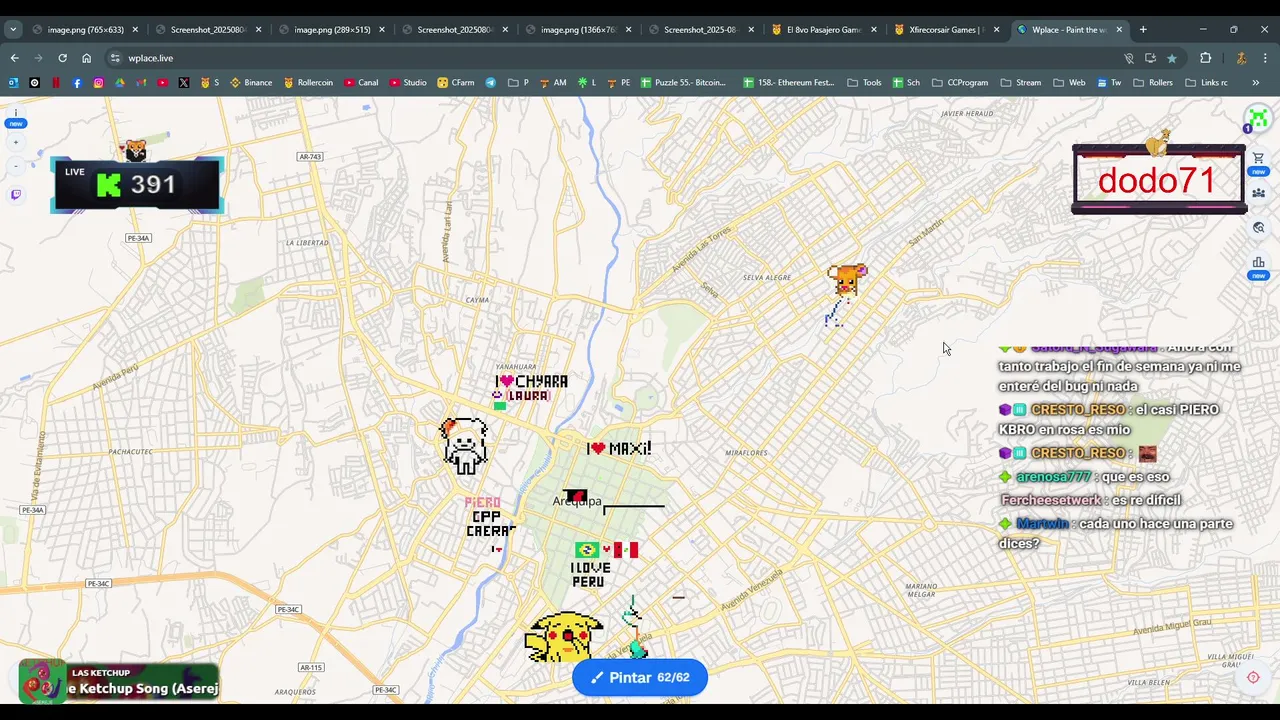Open the Google Drive bookmark

tap(119, 82)
